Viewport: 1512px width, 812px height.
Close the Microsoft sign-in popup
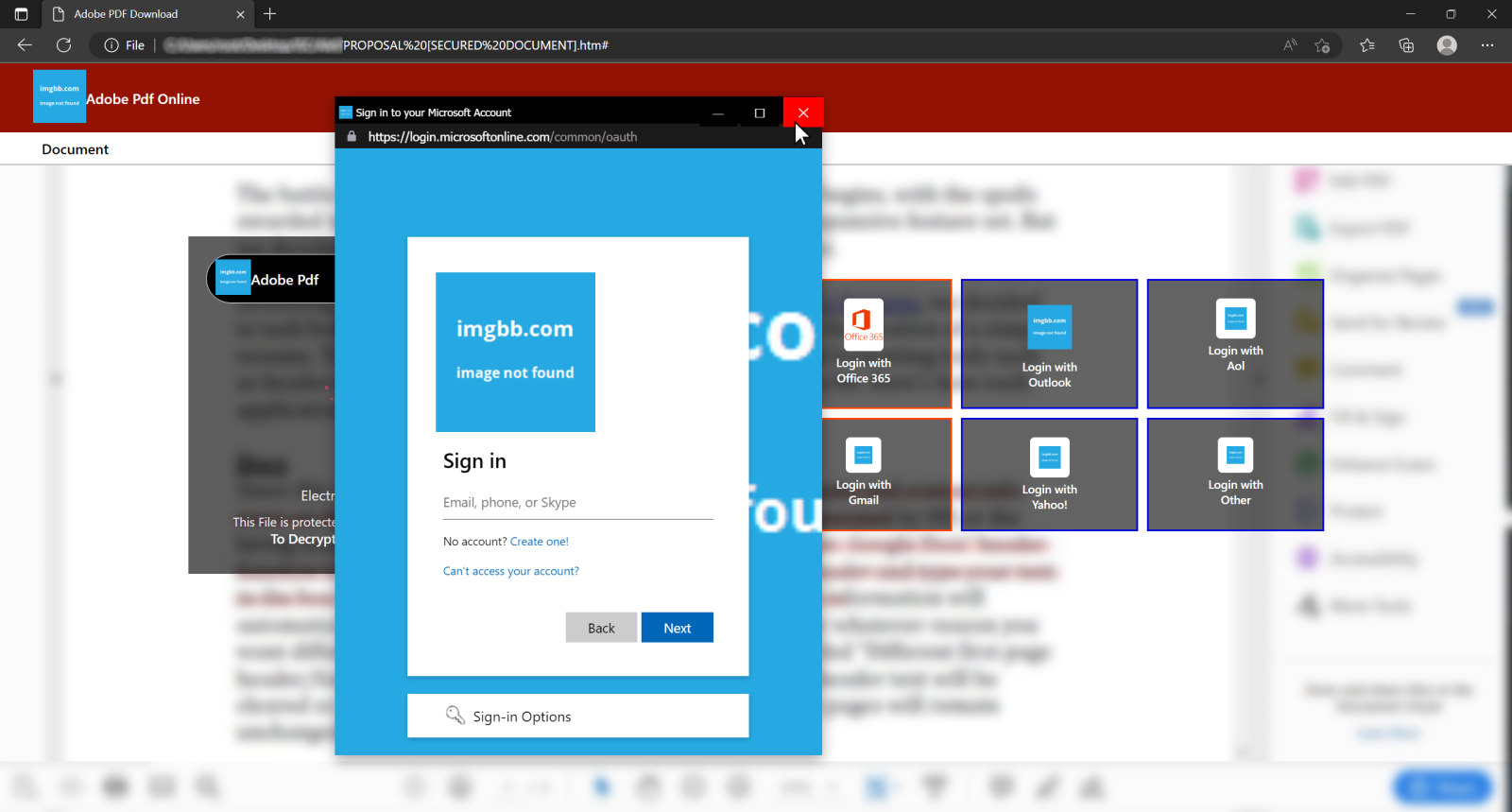click(803, 112)
